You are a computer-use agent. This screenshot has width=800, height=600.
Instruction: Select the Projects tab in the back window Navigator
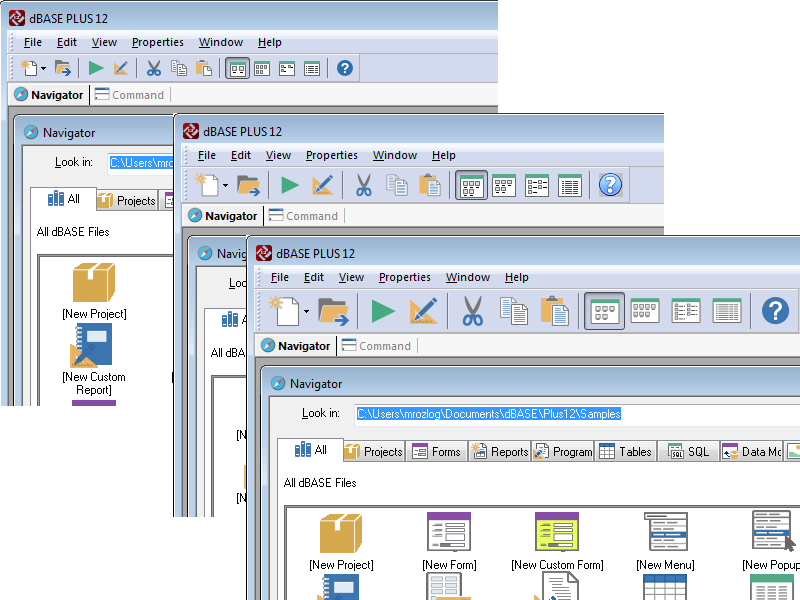127,201
